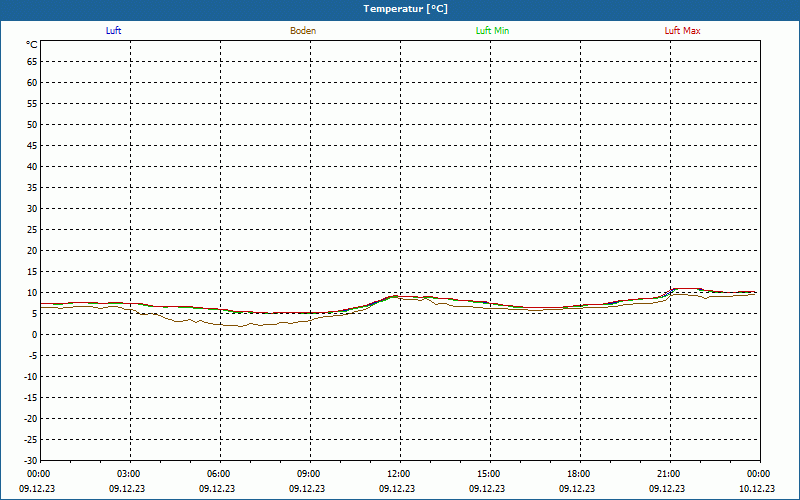Image resolution: width=800 pixels, height=500 pixels.
Task: Click the 35 y-axis value
Action: [32, 188]
